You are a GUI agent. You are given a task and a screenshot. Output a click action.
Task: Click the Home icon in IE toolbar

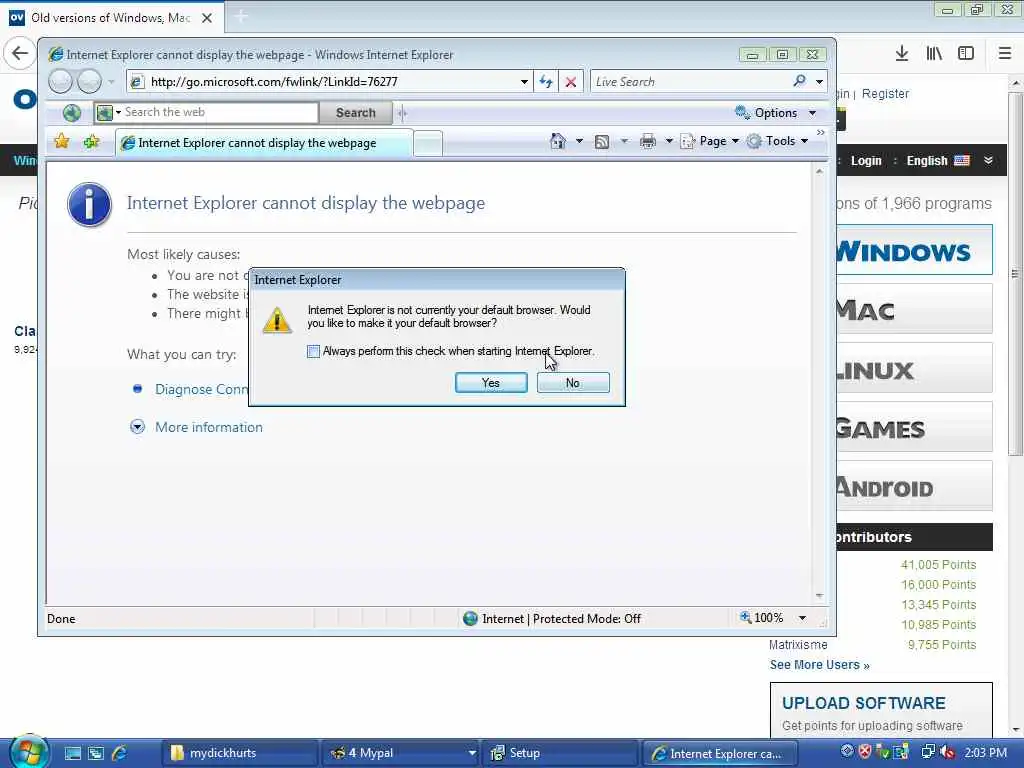[558, 141]
